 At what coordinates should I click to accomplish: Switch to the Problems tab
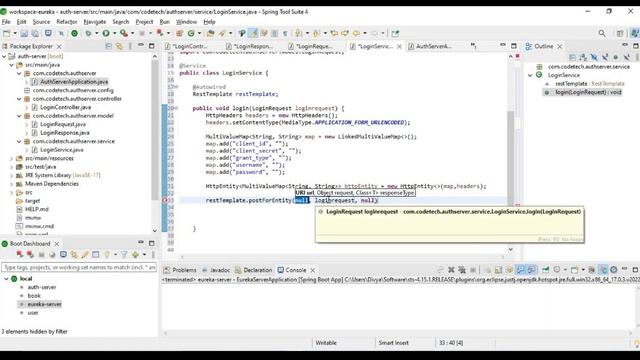180,270
